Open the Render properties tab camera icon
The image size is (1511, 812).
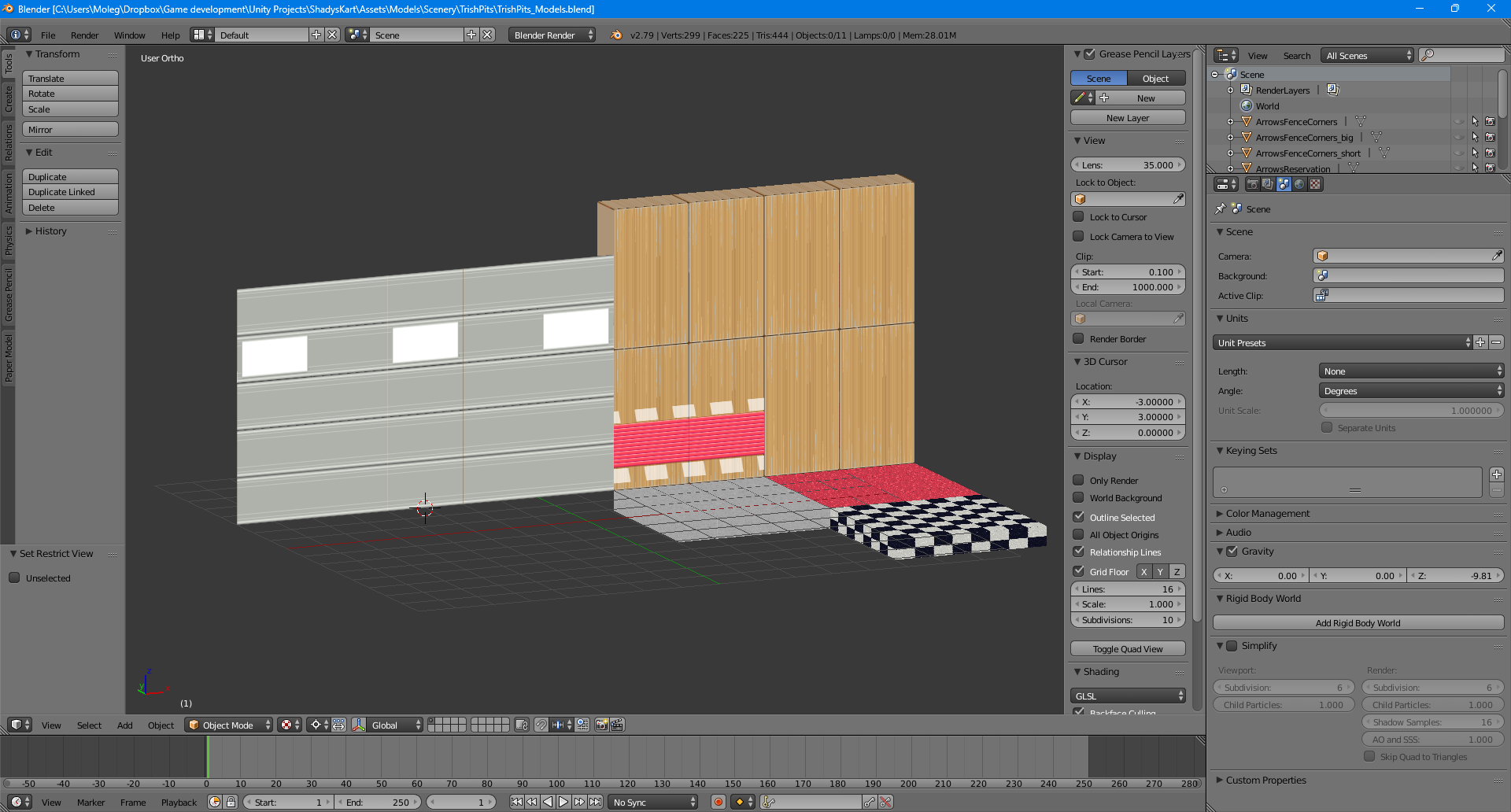pos(1252,184)
